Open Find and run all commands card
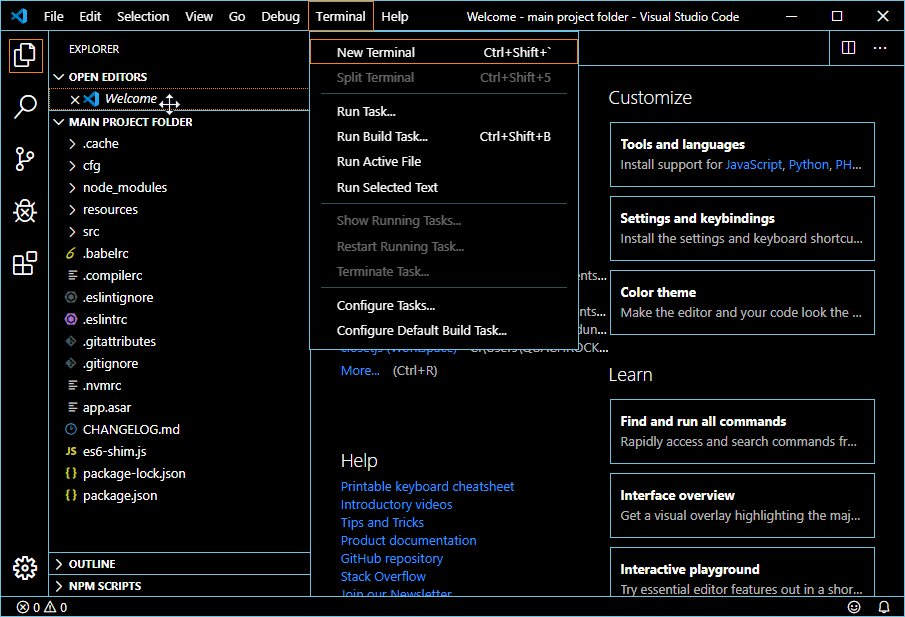 742,431
